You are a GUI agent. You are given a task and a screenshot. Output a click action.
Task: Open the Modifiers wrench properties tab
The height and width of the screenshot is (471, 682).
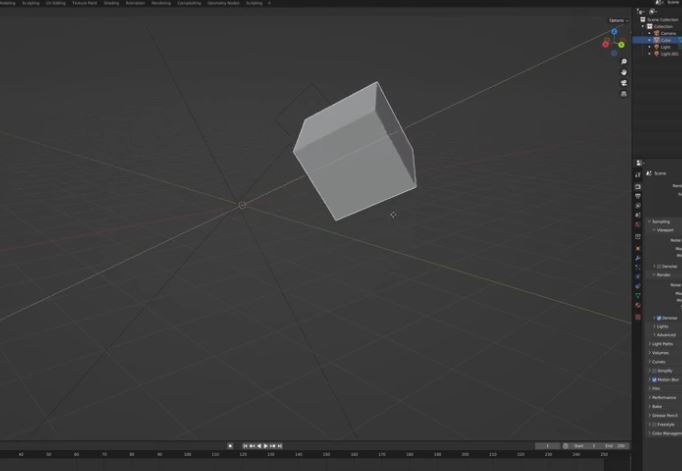click(x=638, y=259)
